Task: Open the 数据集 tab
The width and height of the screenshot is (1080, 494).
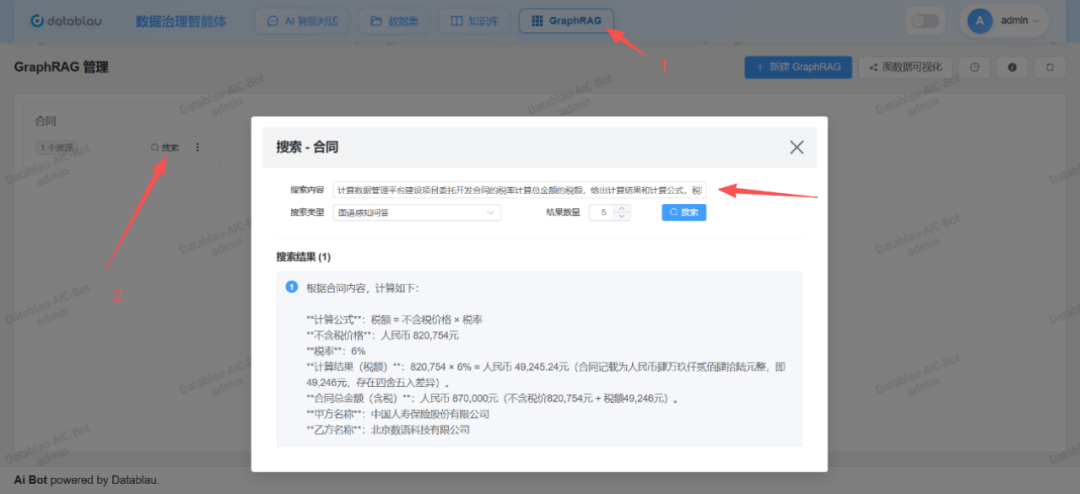Action: (395, 20)
